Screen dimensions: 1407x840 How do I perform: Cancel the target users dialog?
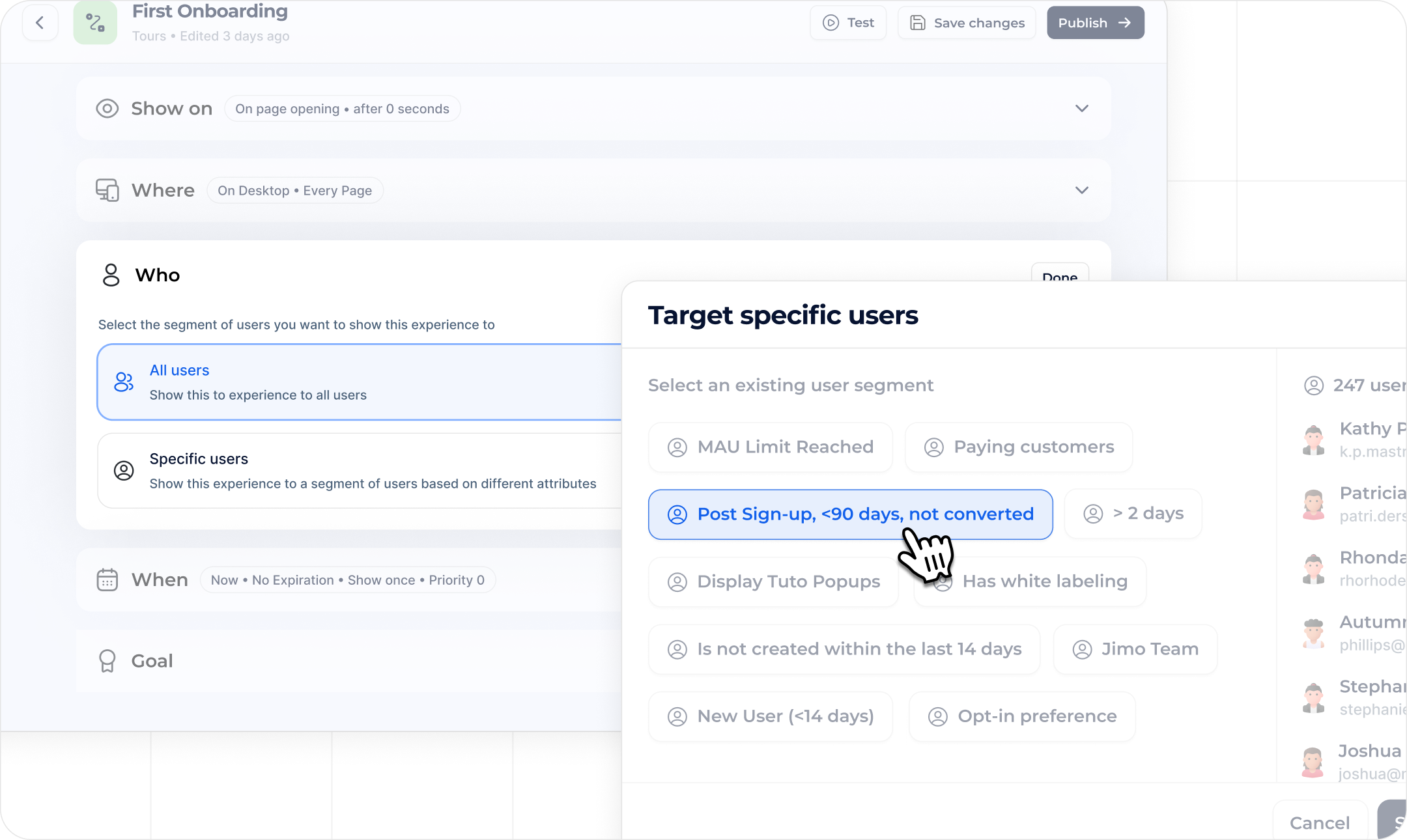[x=1319, y=823]
